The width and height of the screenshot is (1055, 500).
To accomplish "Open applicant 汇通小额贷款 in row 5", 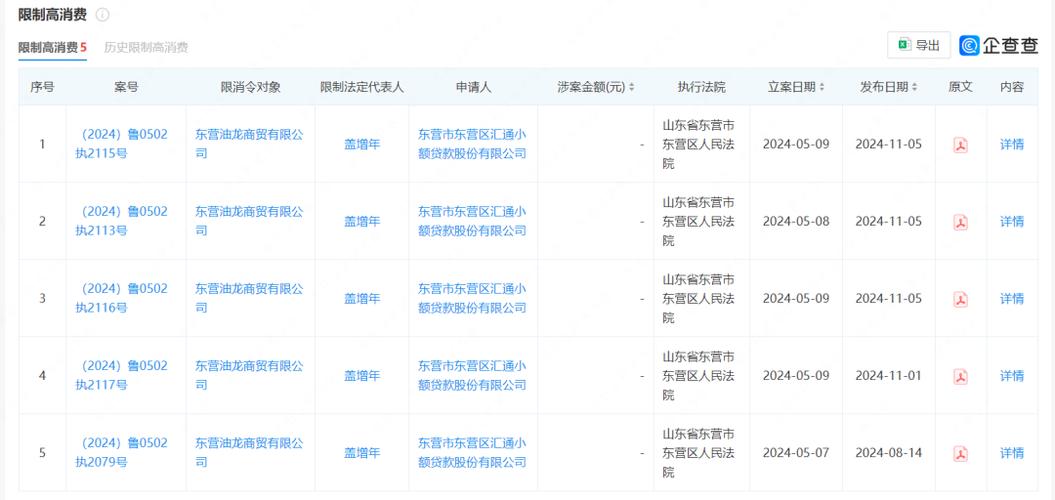I will (472, 454).
